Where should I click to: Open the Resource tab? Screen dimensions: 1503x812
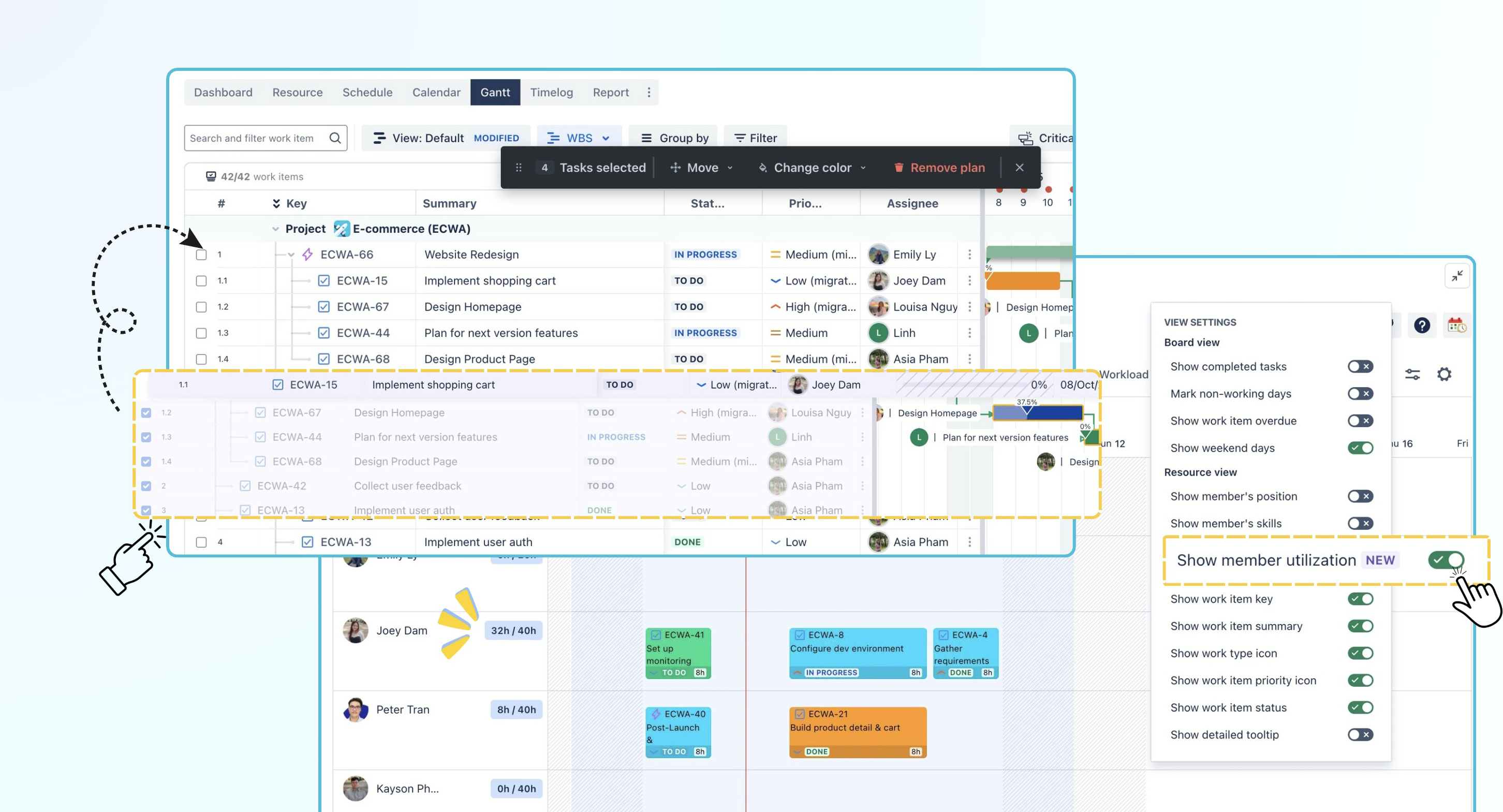pos(297,92)
